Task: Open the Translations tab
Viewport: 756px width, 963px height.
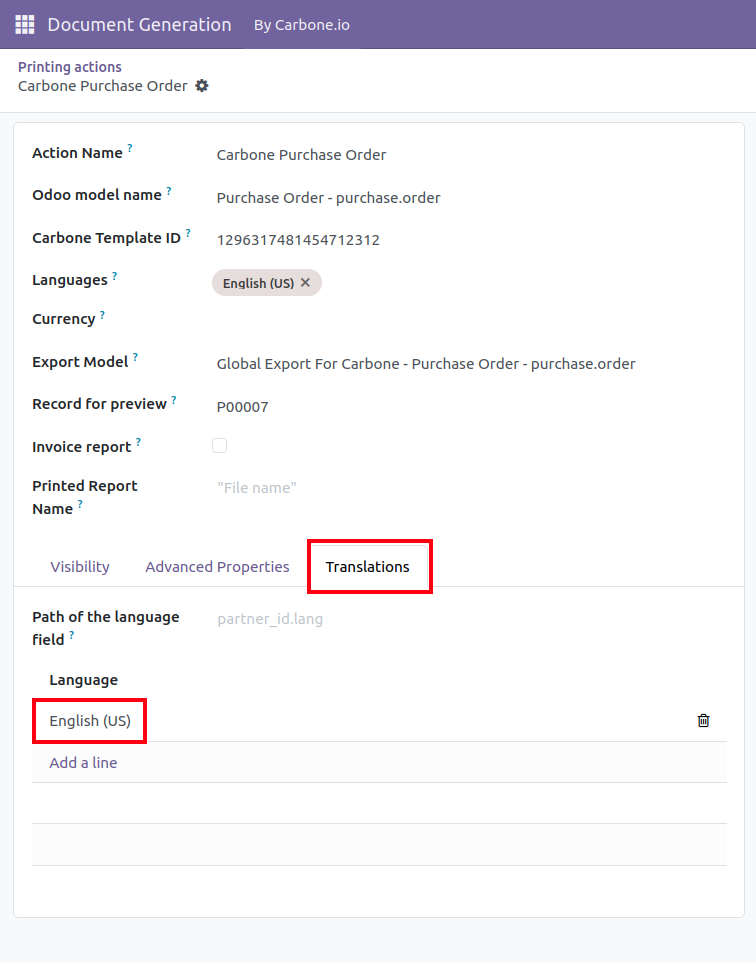Action: (367, 566)
